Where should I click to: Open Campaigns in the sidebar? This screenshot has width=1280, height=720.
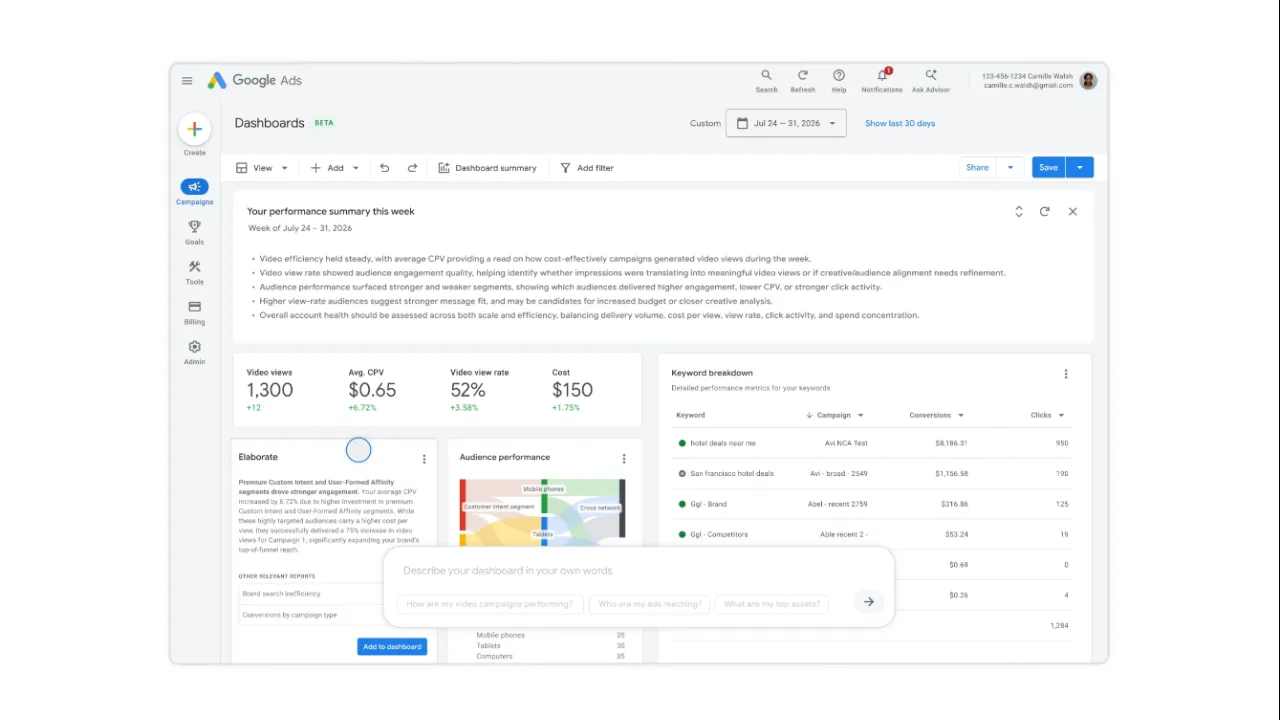click(194, 192)
